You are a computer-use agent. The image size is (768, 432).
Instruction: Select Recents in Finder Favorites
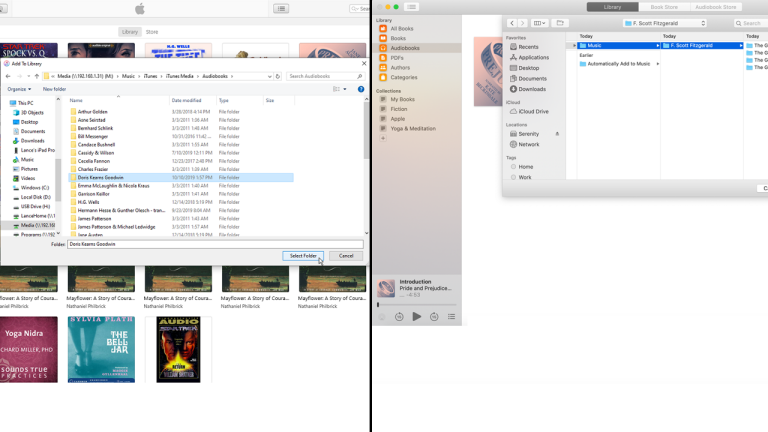(528, 47)
